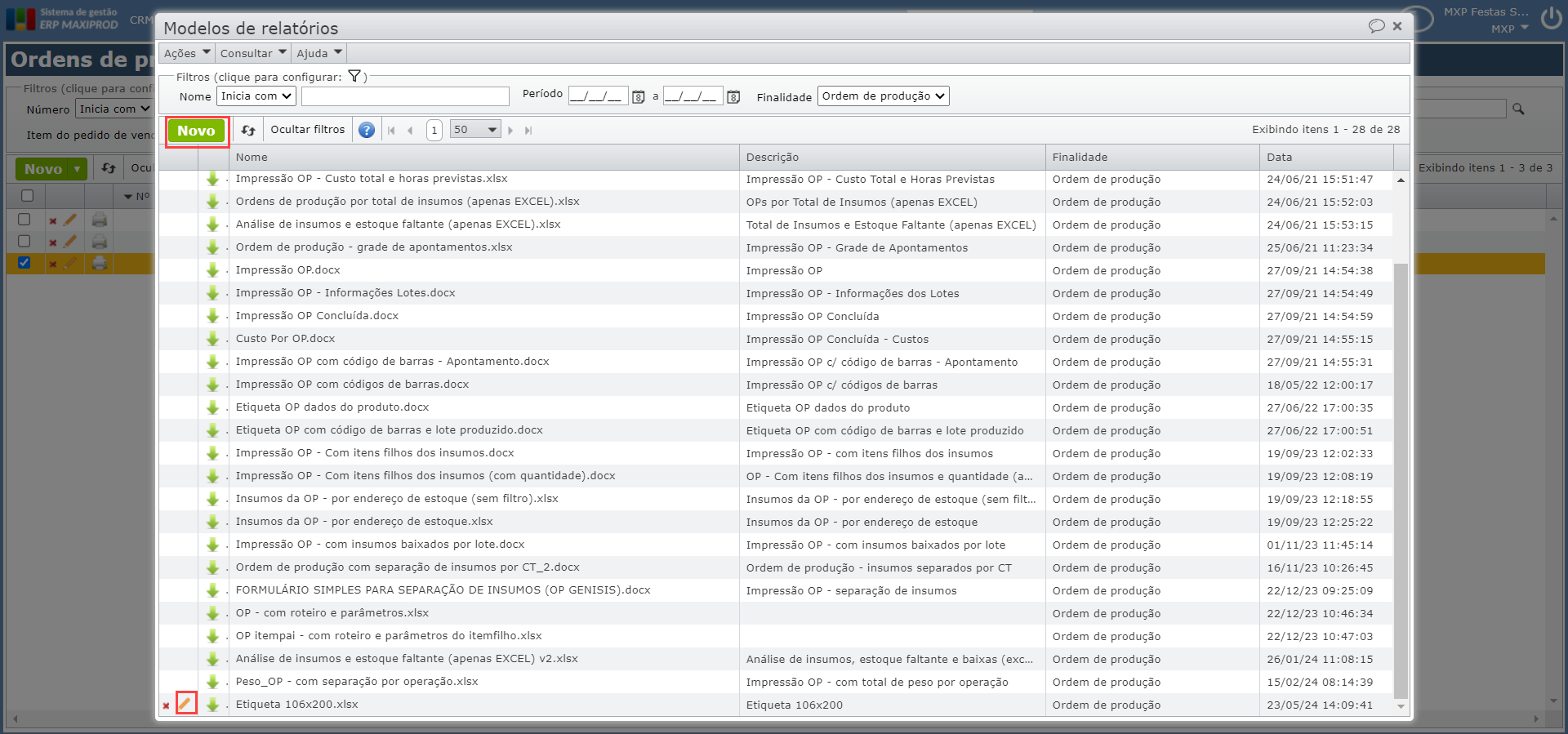Uncheck the checked row in orders grid
Image resolution: width=1568 pixels, height=734 pixels.
point(24,263)
